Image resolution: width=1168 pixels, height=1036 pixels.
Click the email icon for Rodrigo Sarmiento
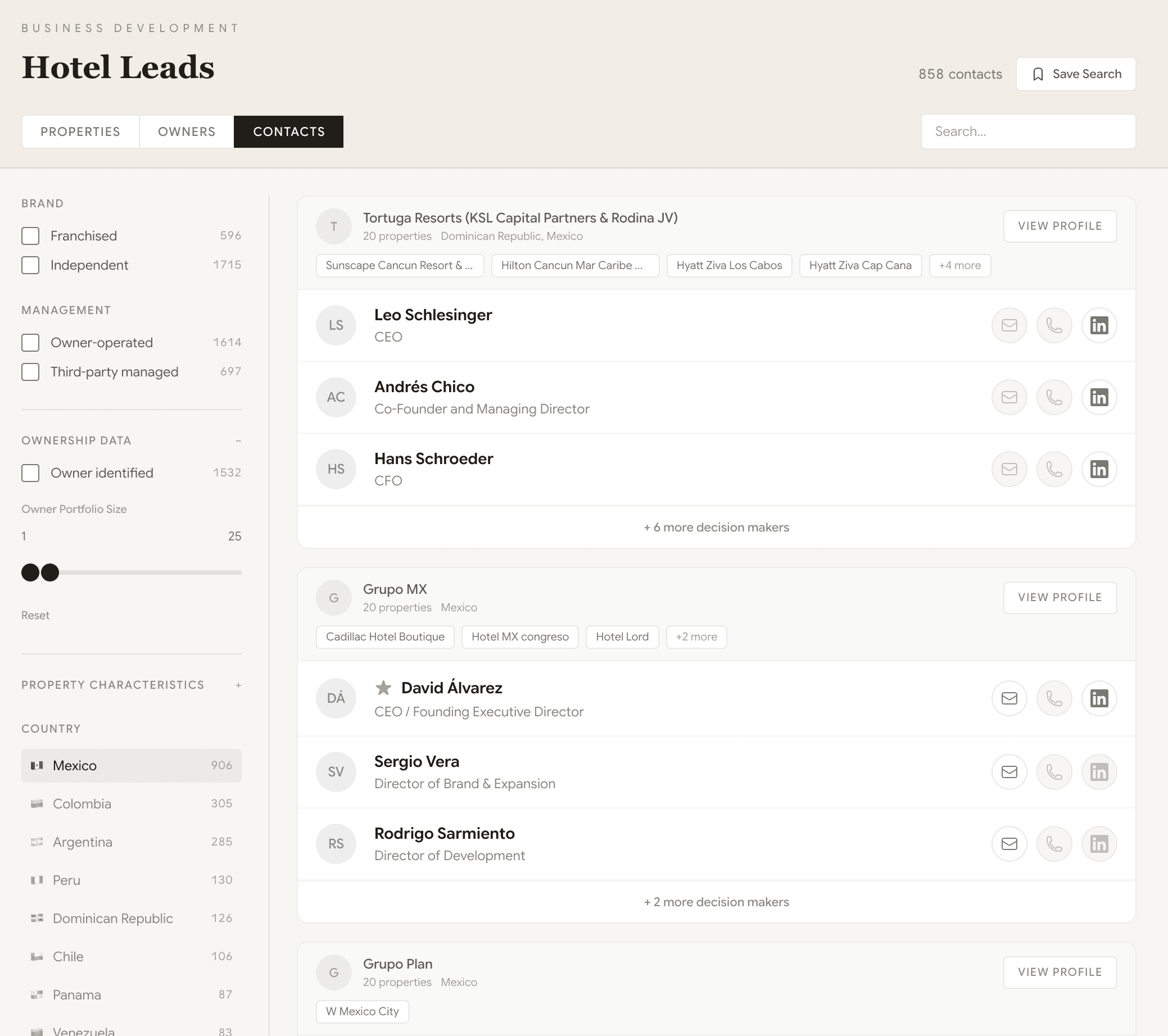(1009, 844)
